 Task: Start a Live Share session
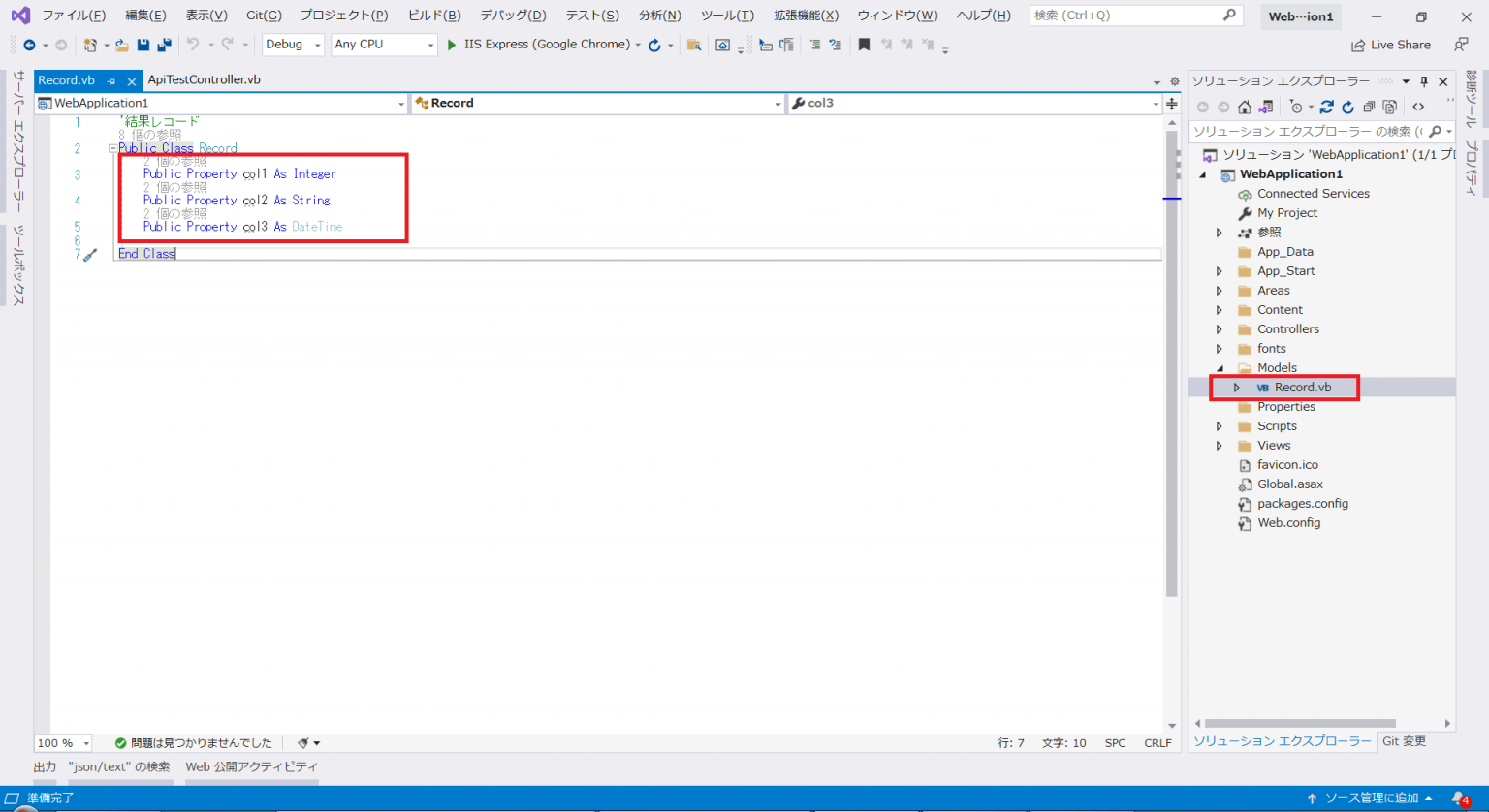click(x=1390, y=45)
